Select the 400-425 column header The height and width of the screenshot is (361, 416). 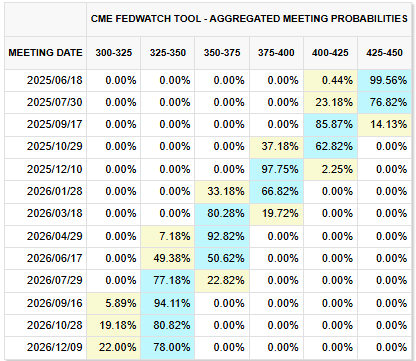(330, 53)
